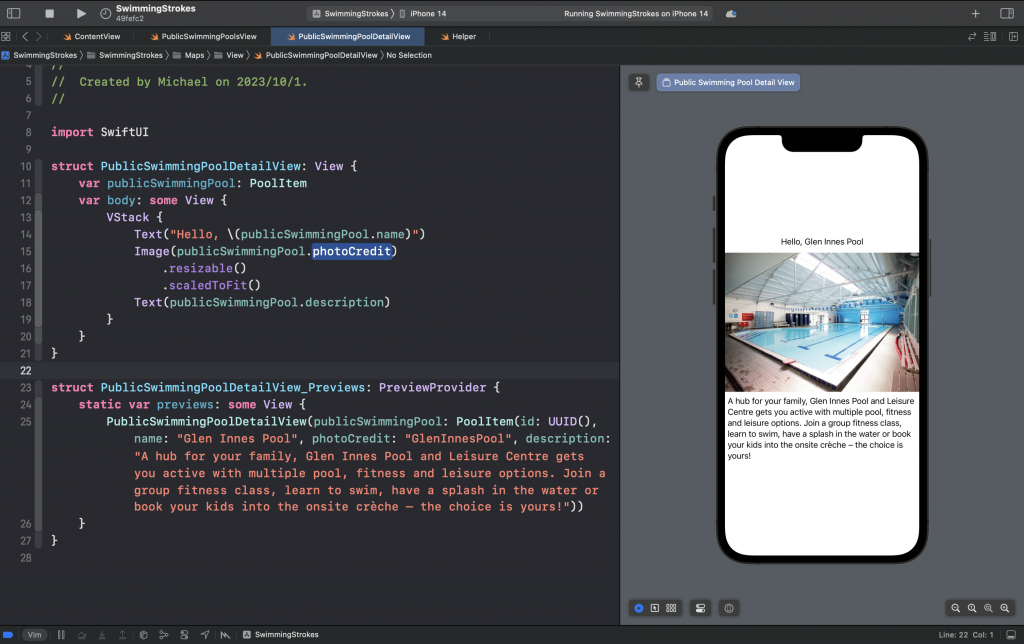The image size is (1024, 644).
Task: Stop the running SwimmingStrokes app
Action: click(x=49, y=13)
